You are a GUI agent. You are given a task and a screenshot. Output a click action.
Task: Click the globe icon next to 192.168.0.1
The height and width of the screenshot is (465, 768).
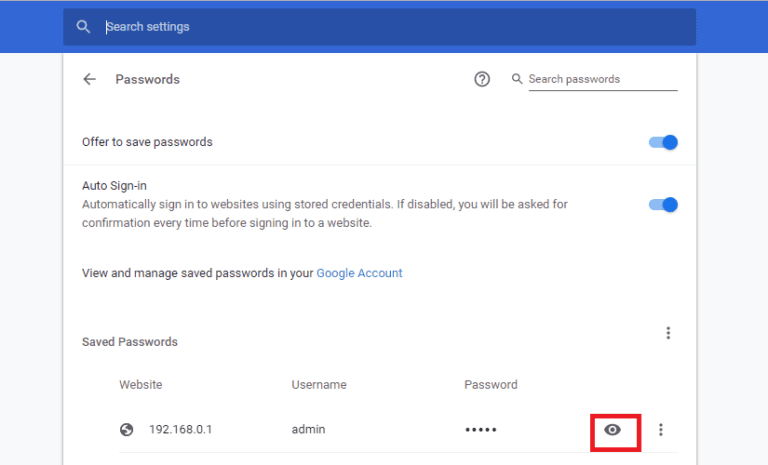[126, 430]
